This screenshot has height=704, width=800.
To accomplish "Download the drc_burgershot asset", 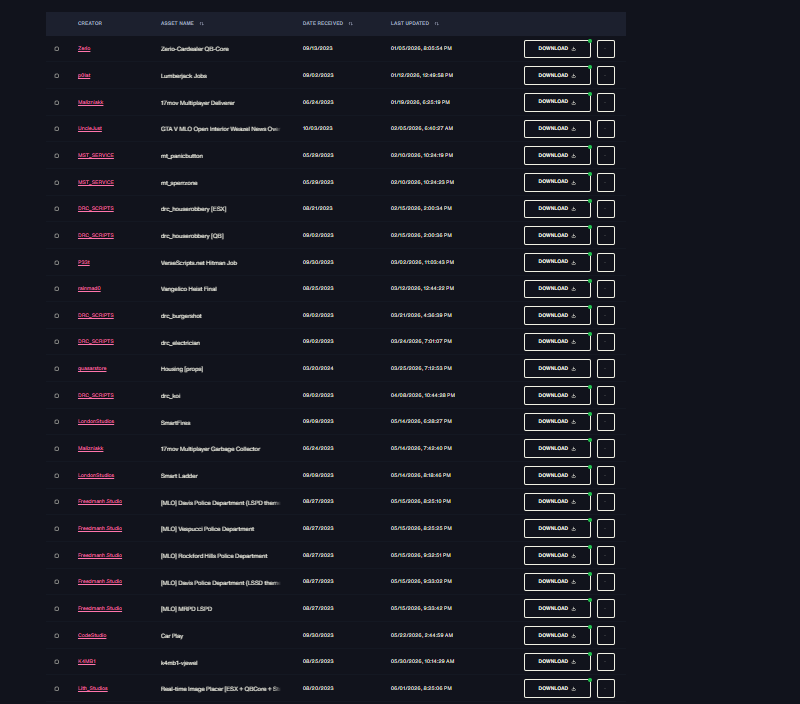I will 557,315.
